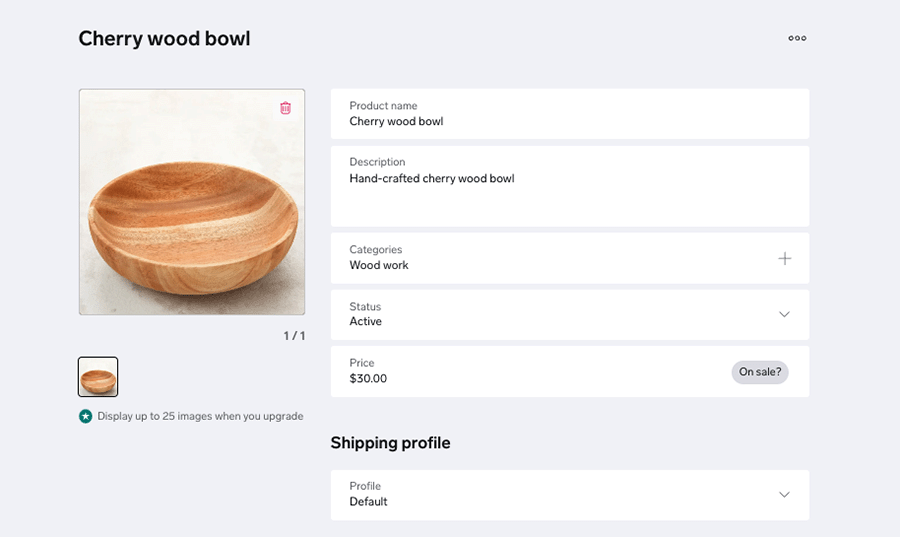Edit the Product name field

click(570, 114)
